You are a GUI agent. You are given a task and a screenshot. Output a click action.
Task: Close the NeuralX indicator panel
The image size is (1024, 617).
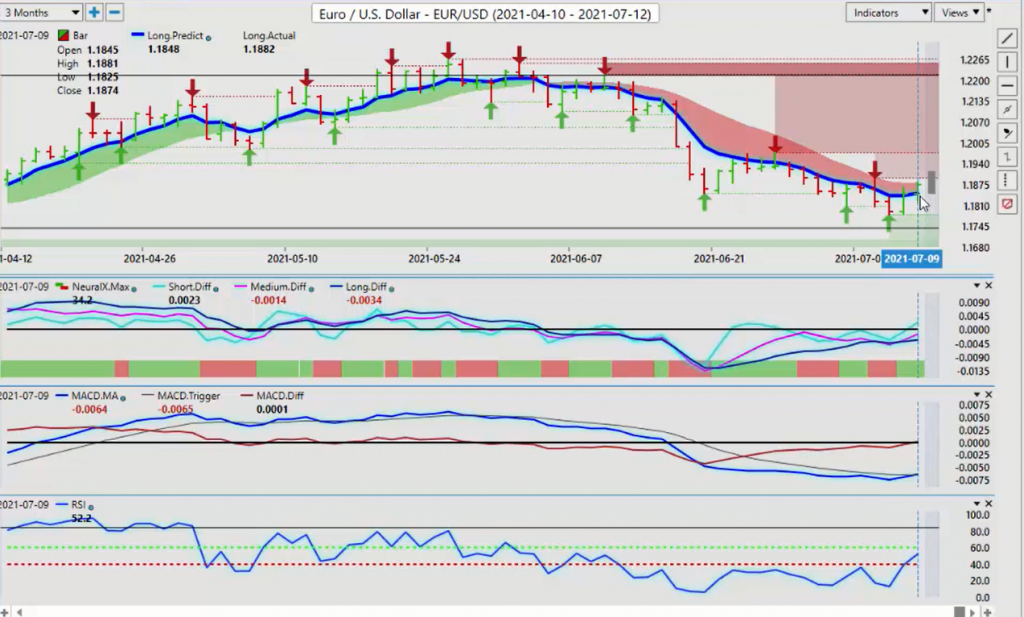point(989,285)
